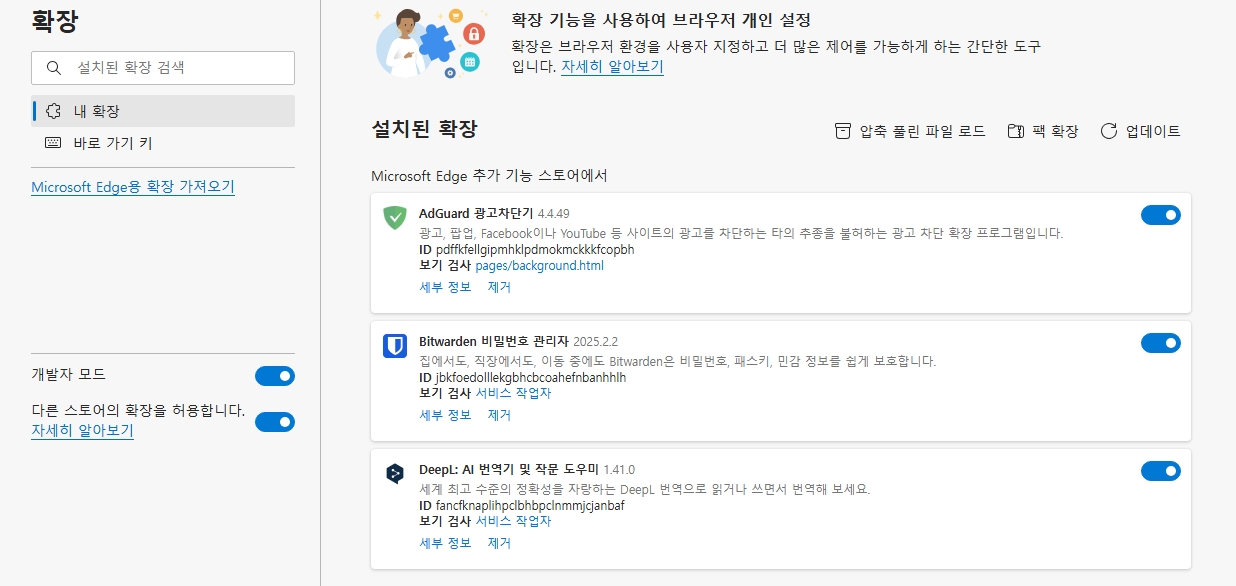Select 내 확장 in the sidebar
The height and width of the screenshot is (586, 1236).
point(163,111)
